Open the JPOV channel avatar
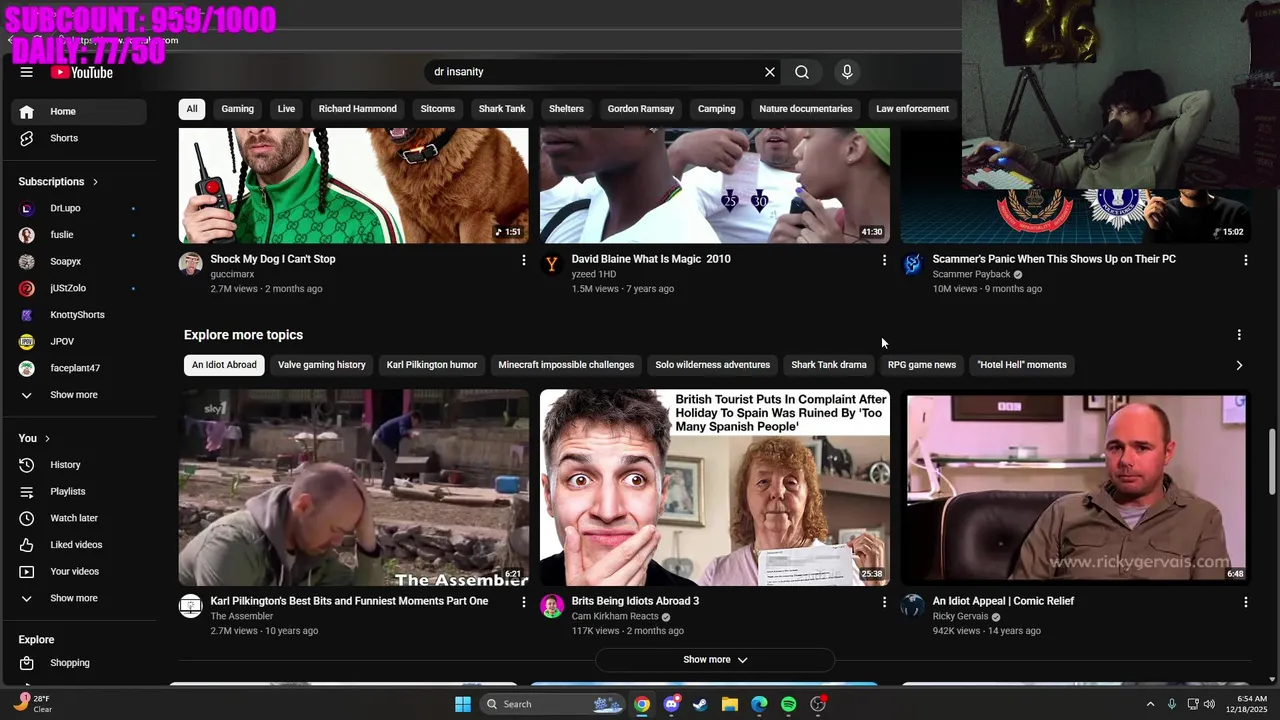This screenshot has width=1280, height=720. 27,341
